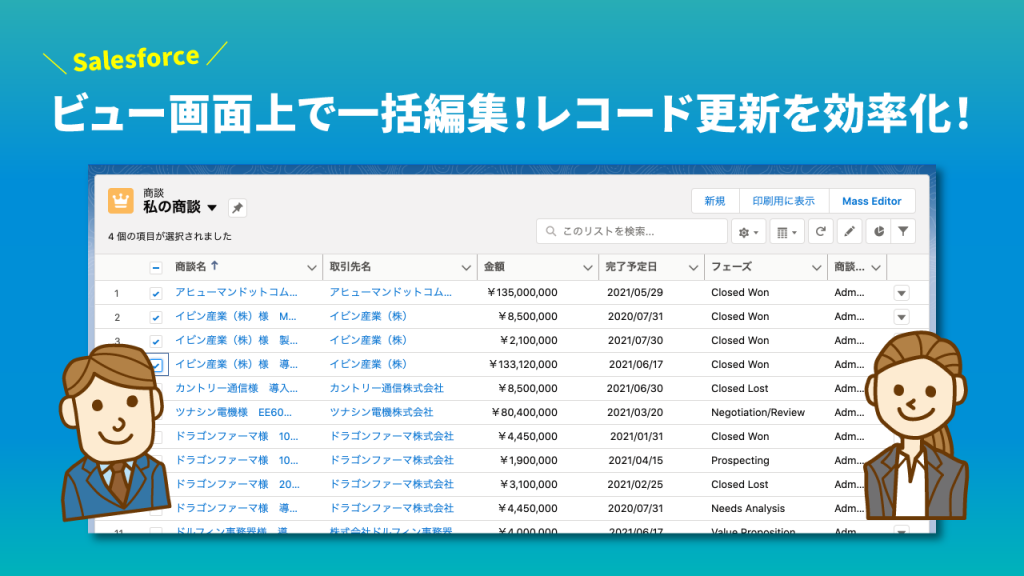Open the イピン産業（株）様 M... opportunity link
This screenshot has height=576, width=1024.
pyautogui.click(x=236, y=316)
